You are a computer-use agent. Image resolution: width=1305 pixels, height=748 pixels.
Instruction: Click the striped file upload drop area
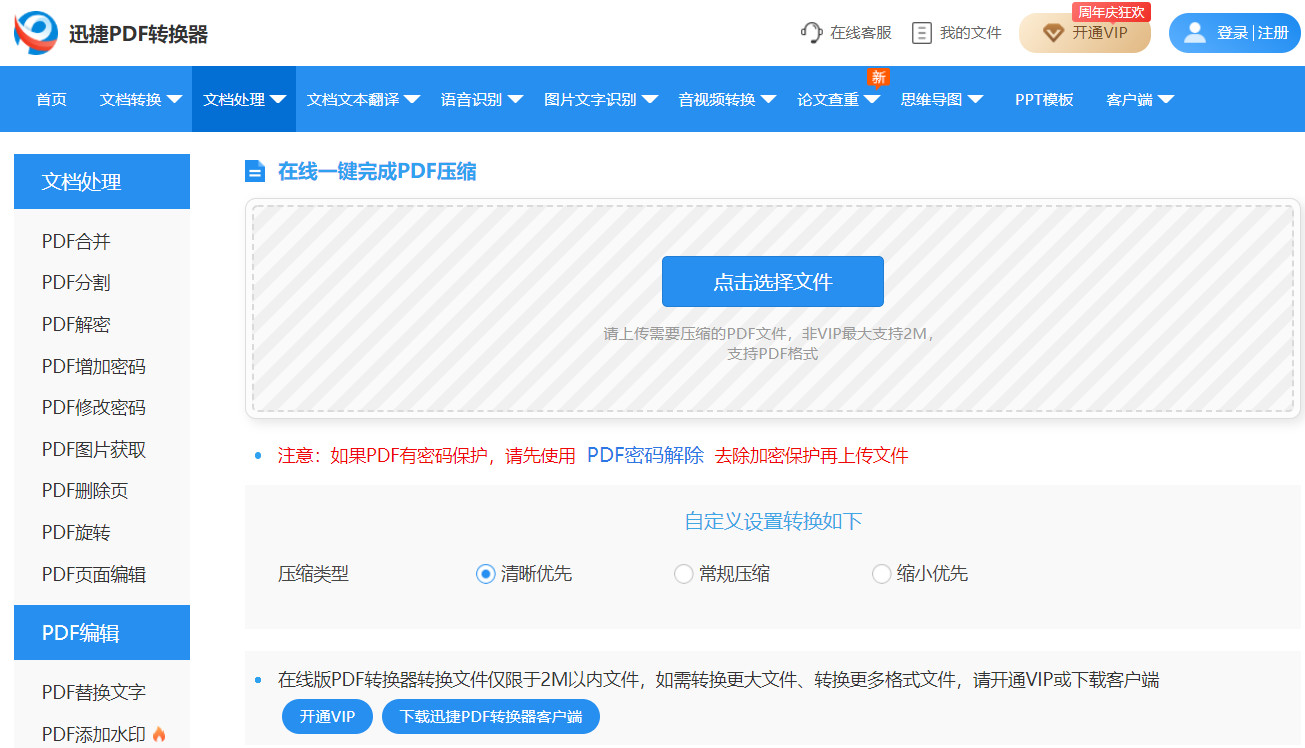(x=773, y=309)
